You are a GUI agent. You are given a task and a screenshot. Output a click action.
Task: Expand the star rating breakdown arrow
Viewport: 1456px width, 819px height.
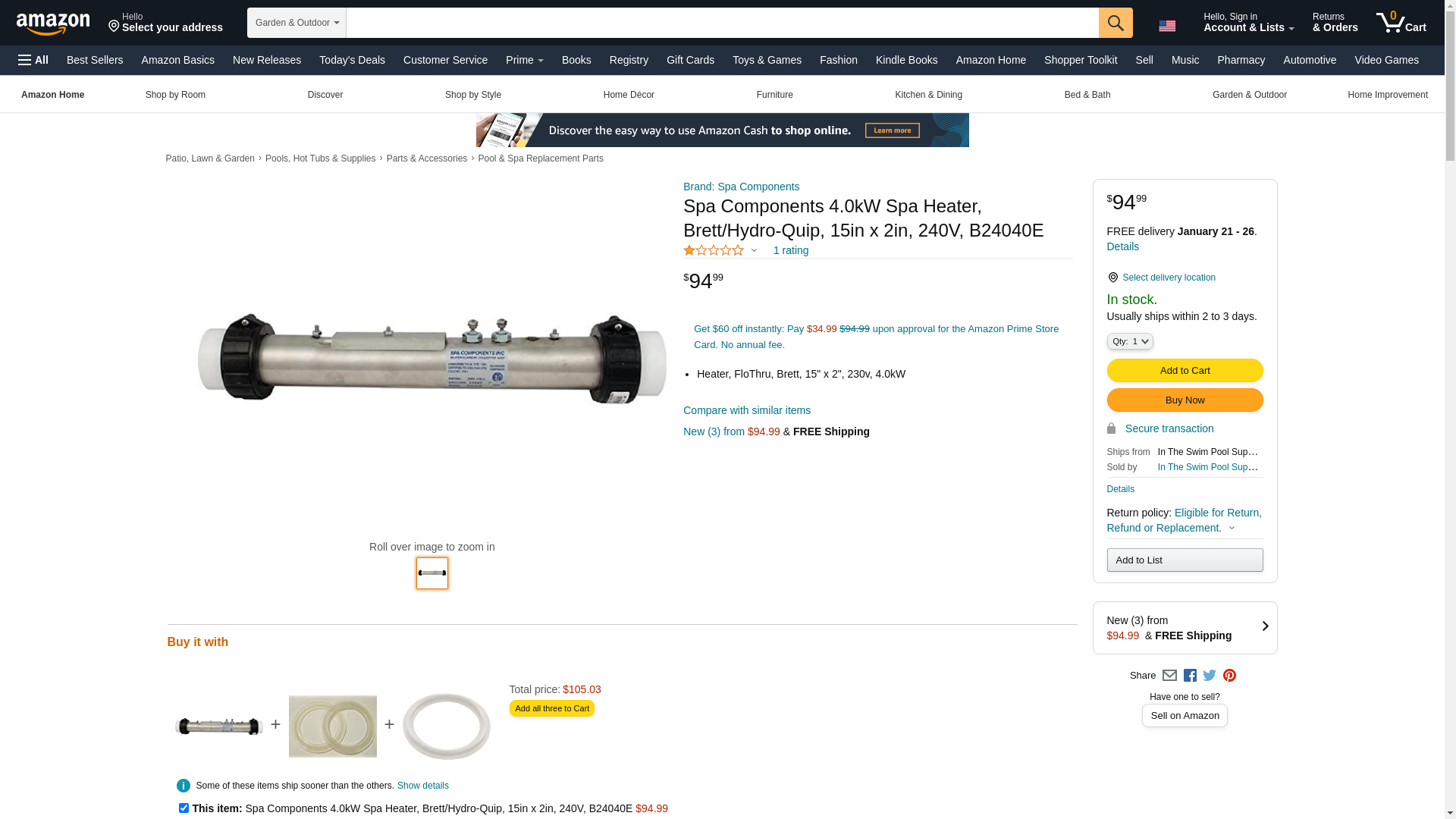[754, 251]
